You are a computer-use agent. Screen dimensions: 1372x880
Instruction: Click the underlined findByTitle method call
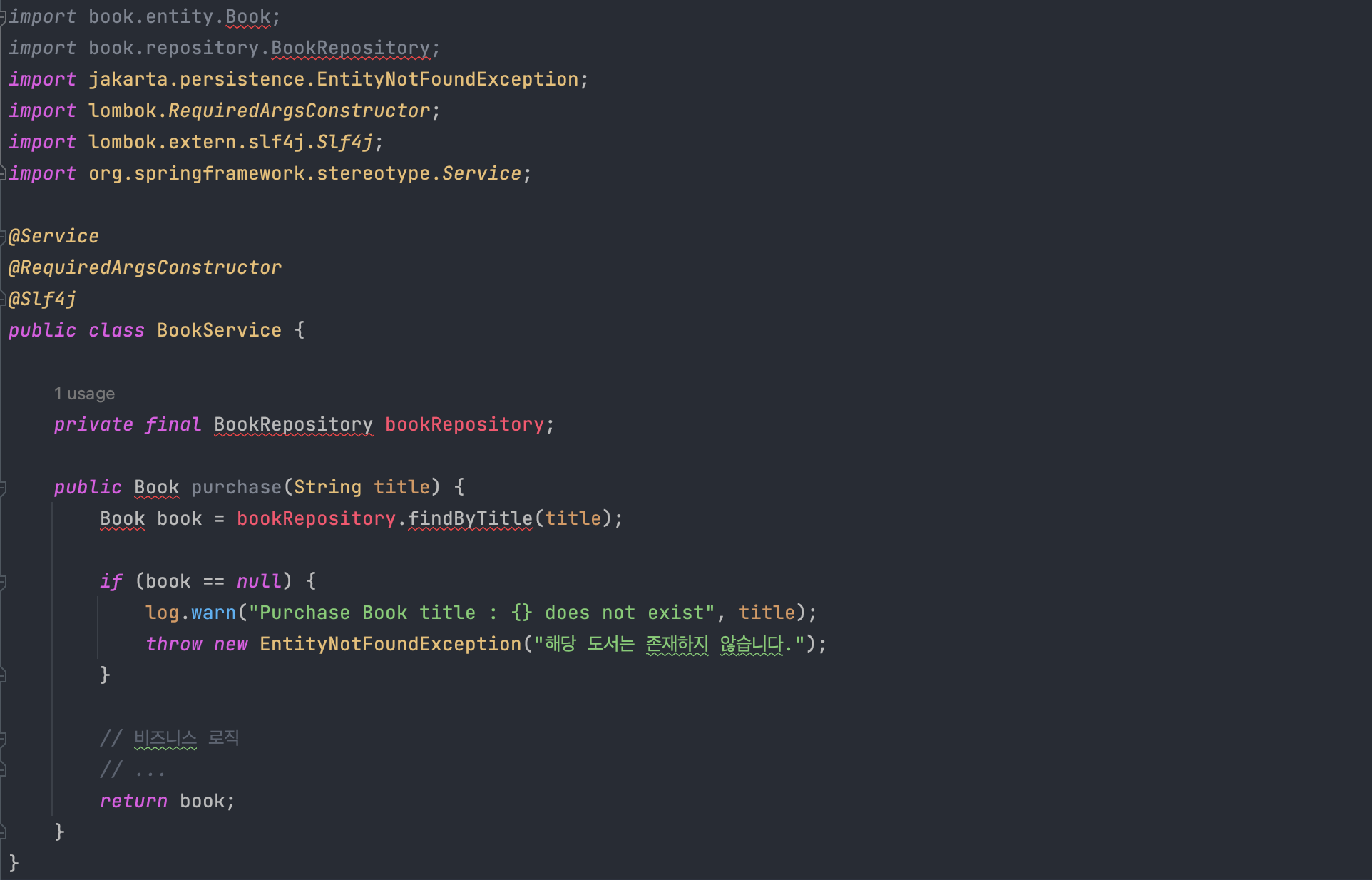[x=470, y=519]
